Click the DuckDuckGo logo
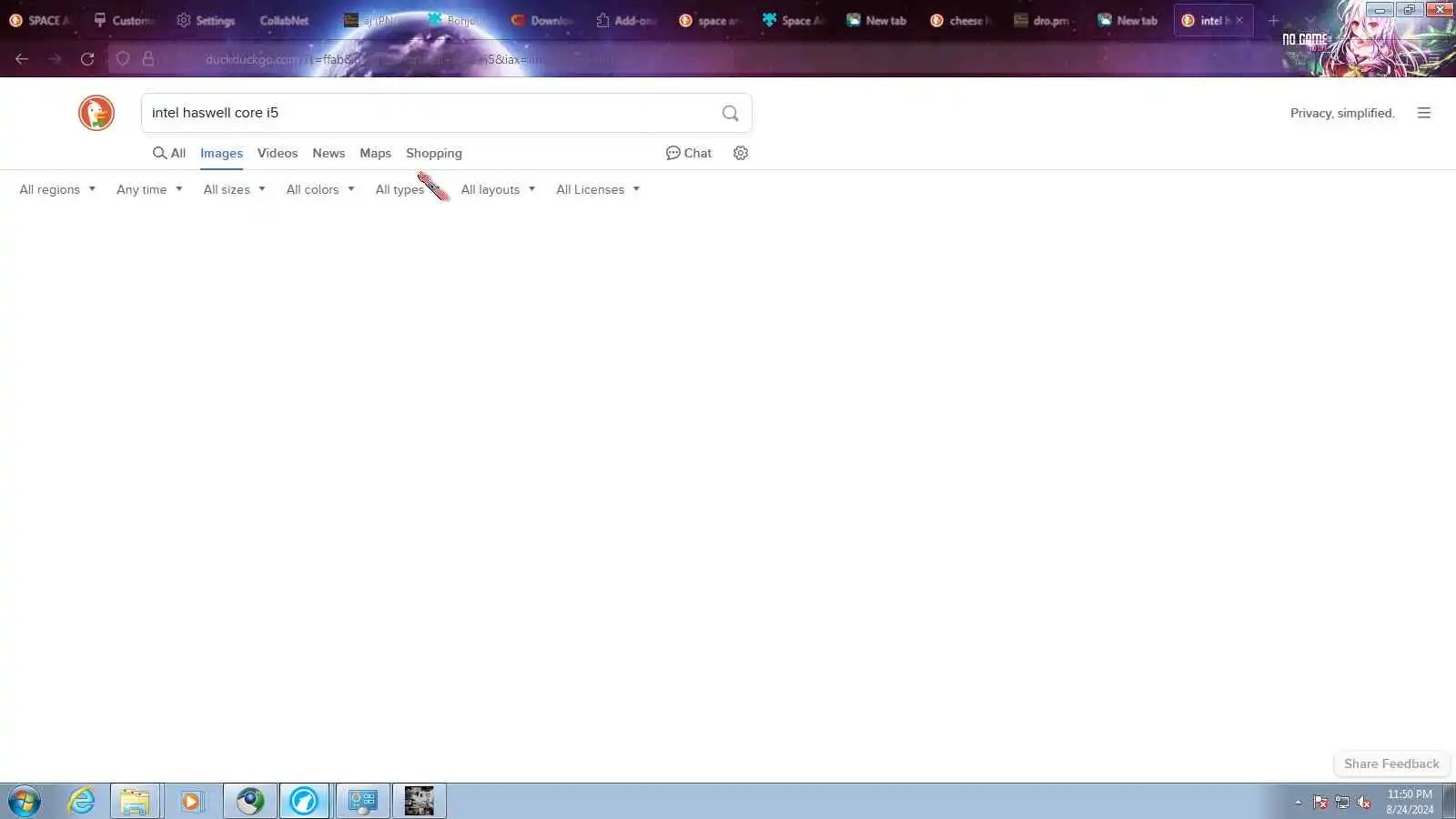 (96, 113)
